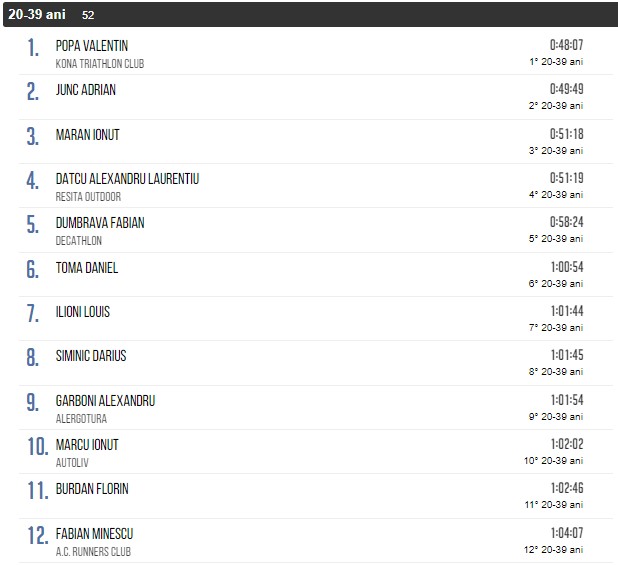Click the participant count 52

(x=89, y=16)
